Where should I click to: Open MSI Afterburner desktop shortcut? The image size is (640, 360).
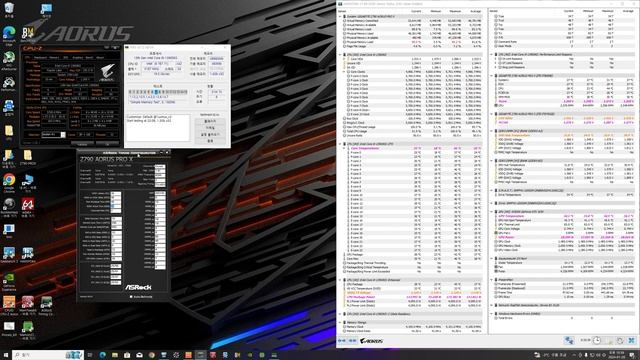click(9, 60)
